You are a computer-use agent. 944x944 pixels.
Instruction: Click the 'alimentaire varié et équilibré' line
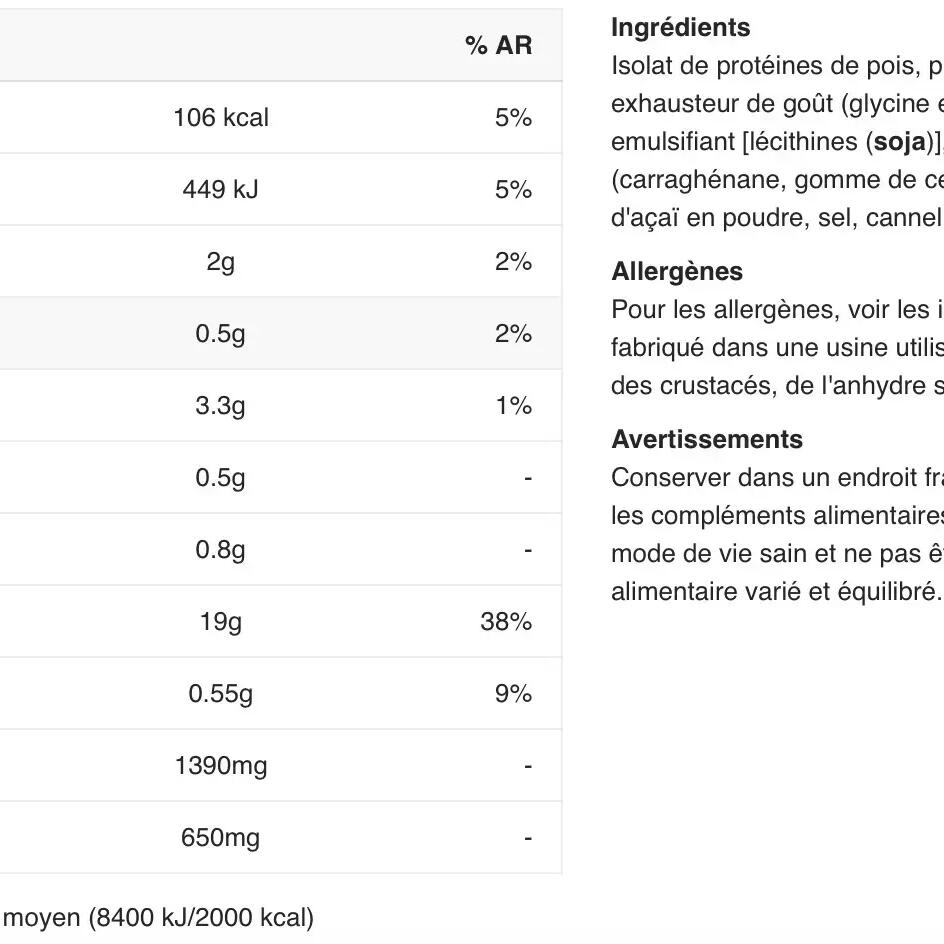click(x=776, y=590)
